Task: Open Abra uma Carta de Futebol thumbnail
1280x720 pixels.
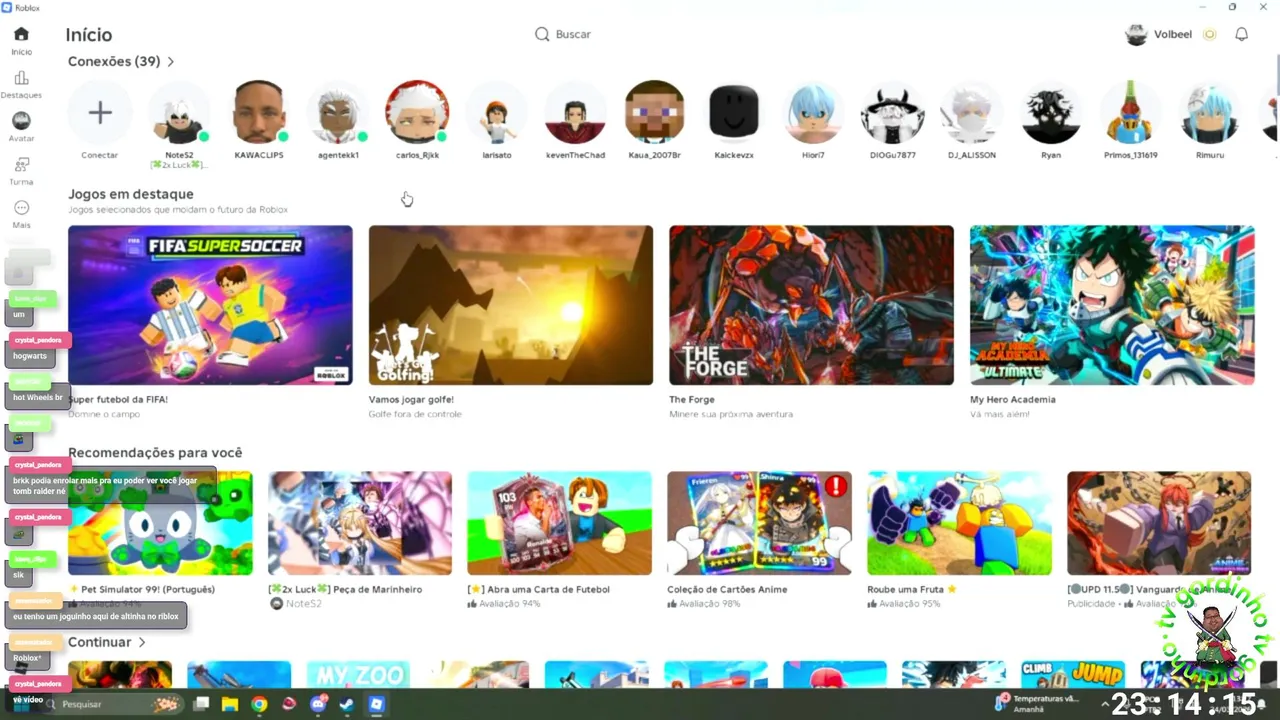Action: 559,523
